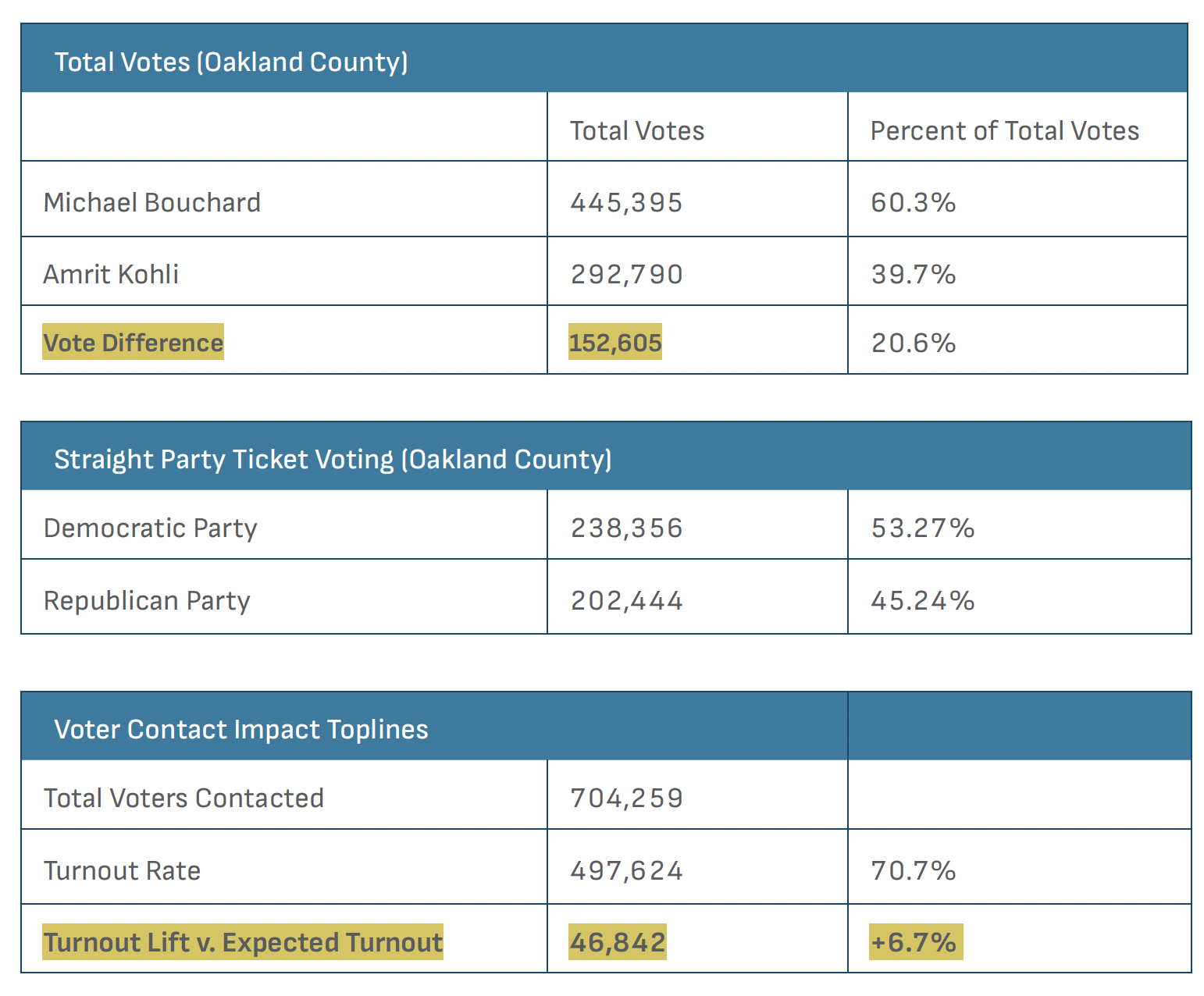The height and width of the screenshot is (996, 1204).
Task: Click the Amrit Kohli row label
Action: 111,275
